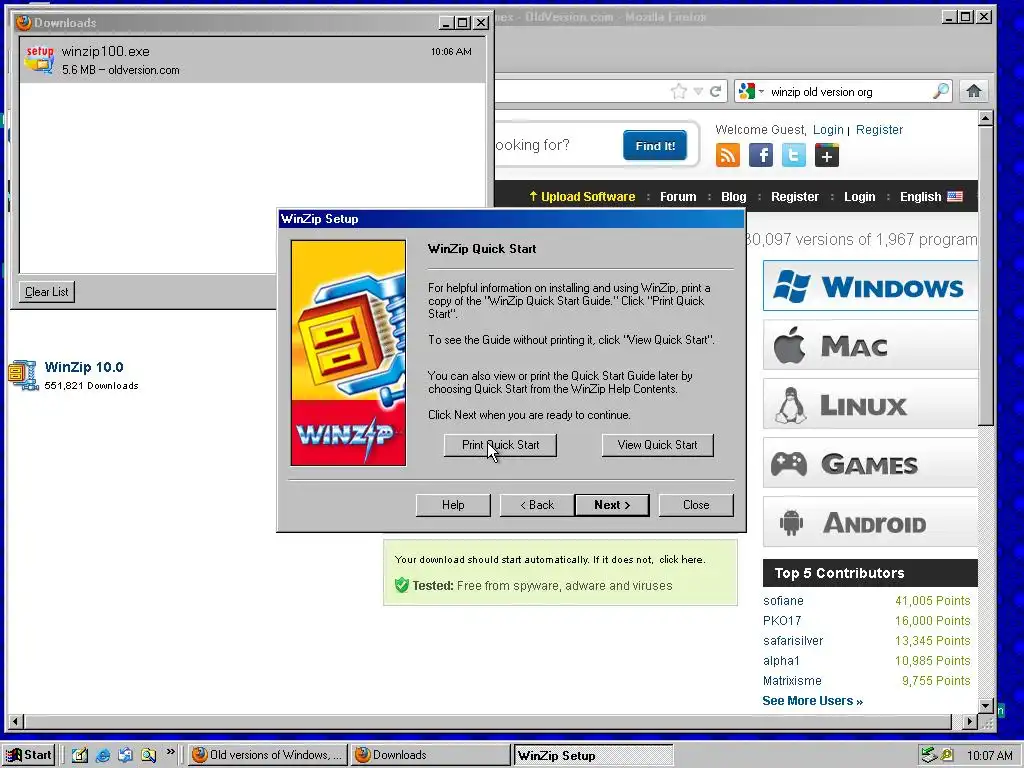Open safarisilver contributor profile
1024x768 pixels.
pos(793,641)
